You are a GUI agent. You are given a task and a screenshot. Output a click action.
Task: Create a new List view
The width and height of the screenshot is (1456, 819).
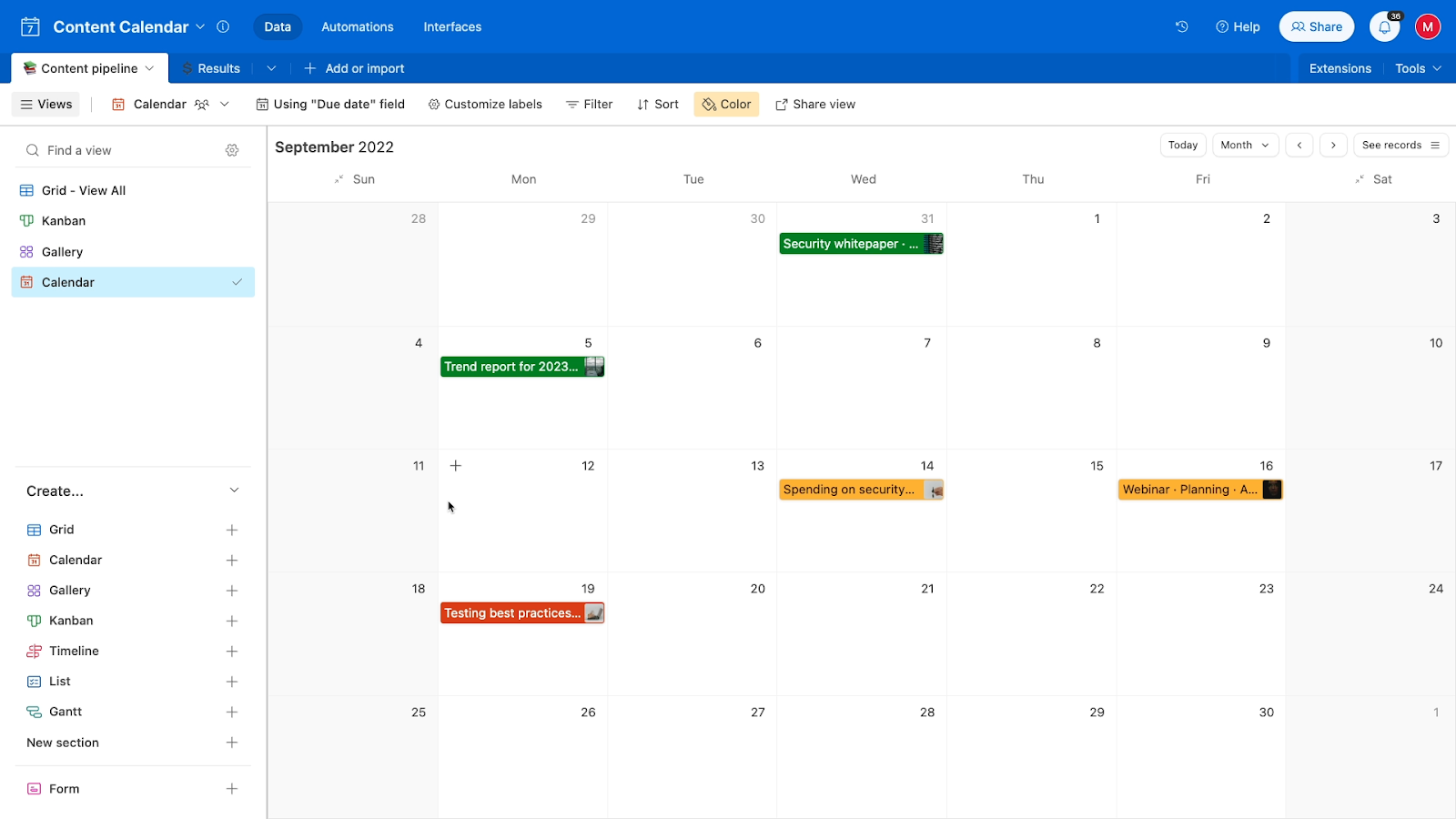pos(232,682)
